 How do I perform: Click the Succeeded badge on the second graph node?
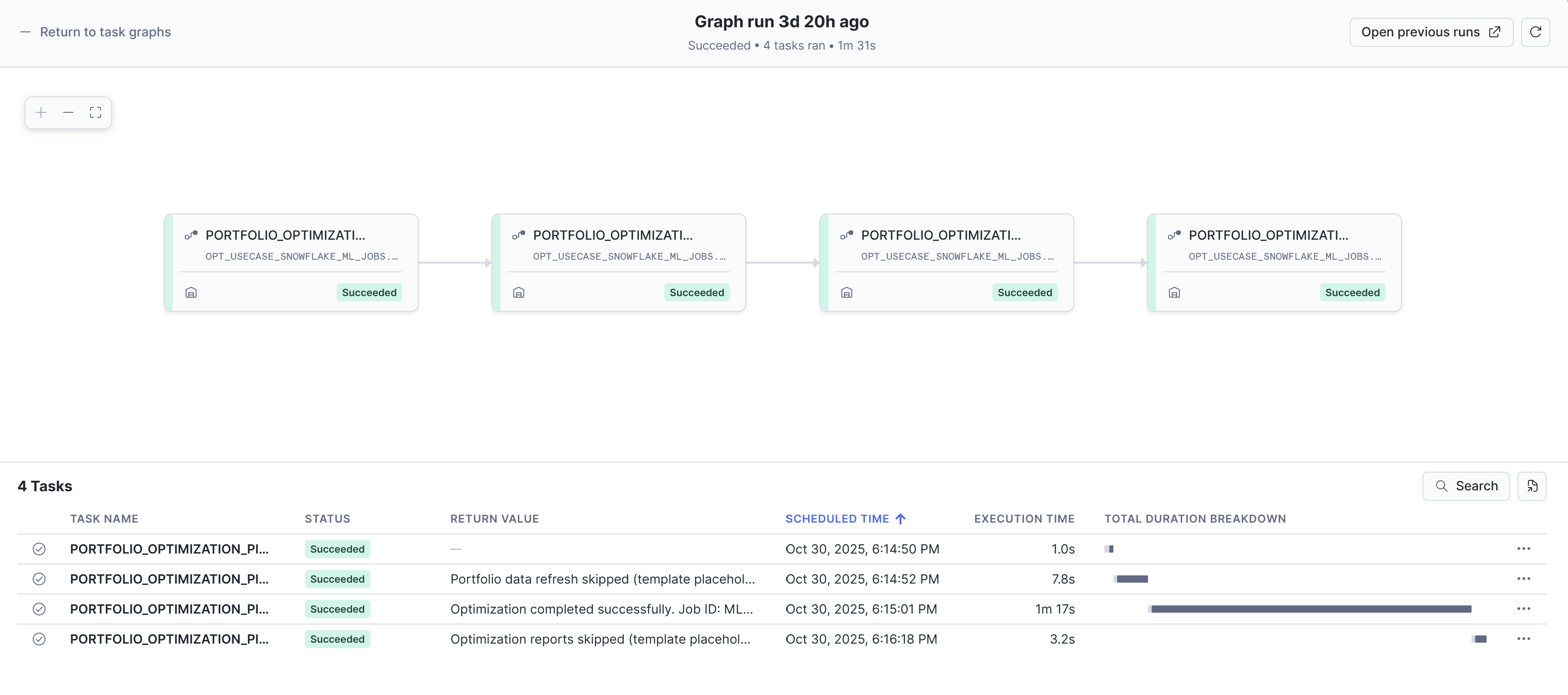click(x=696, y=293)
